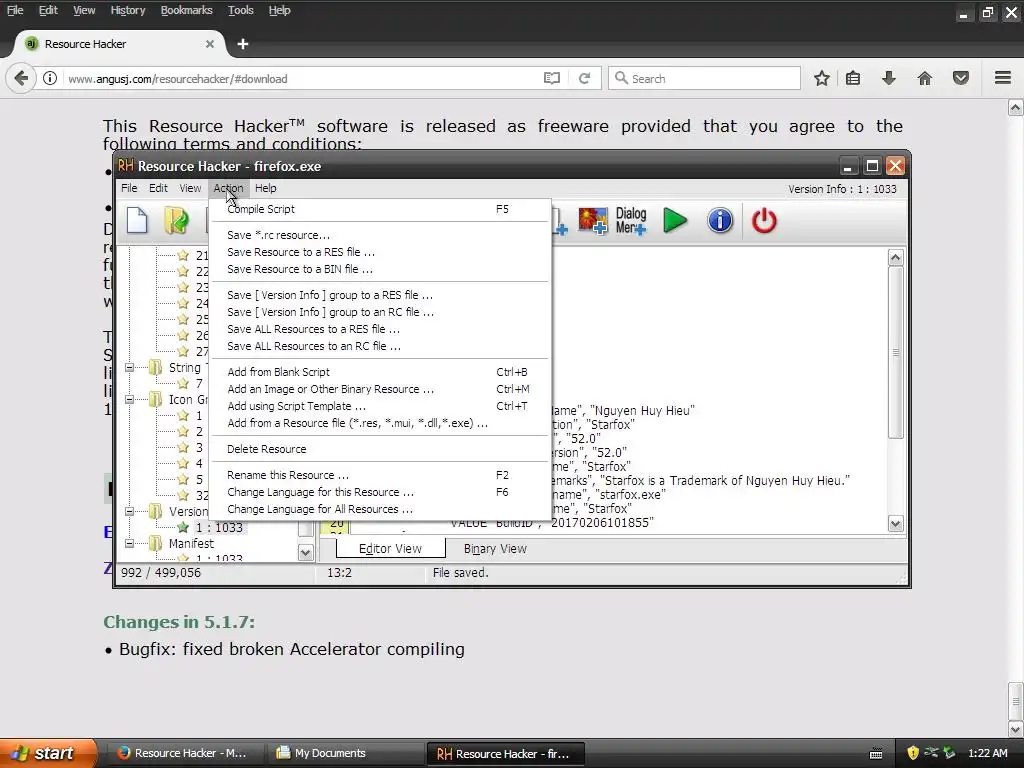This screenshot has height=768, width=1024.
Task: Choose Change Language for All Resources
Action: (x=379, y=509)
